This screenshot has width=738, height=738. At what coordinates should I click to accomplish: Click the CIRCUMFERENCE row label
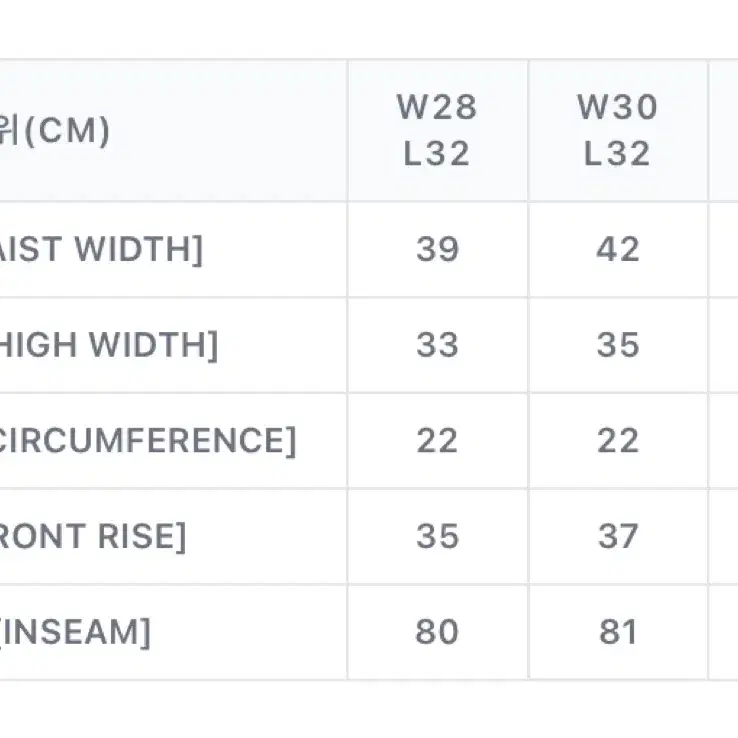[147, 441]
